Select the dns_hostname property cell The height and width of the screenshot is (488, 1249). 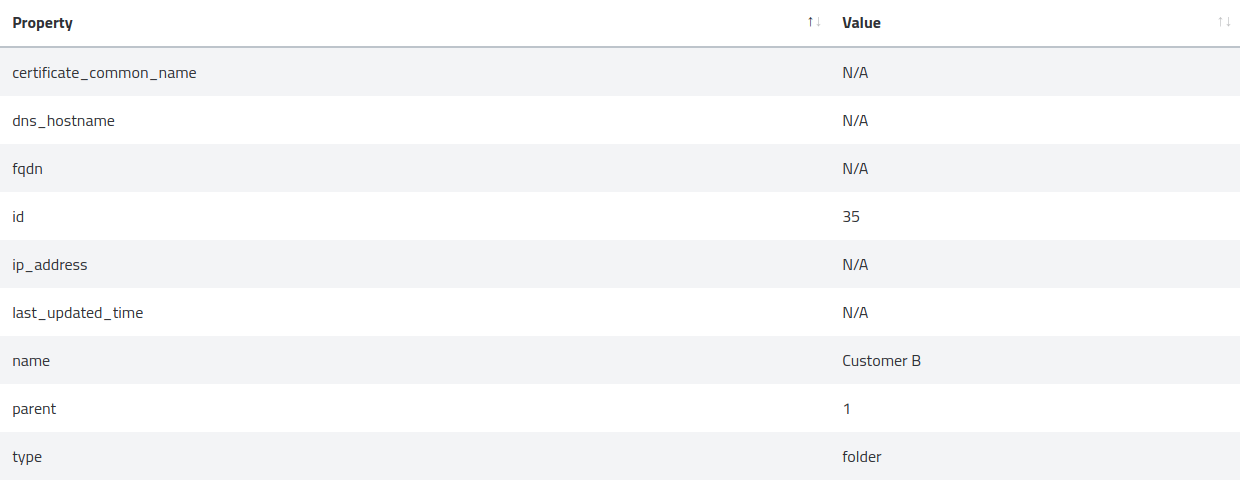(63, 120)
